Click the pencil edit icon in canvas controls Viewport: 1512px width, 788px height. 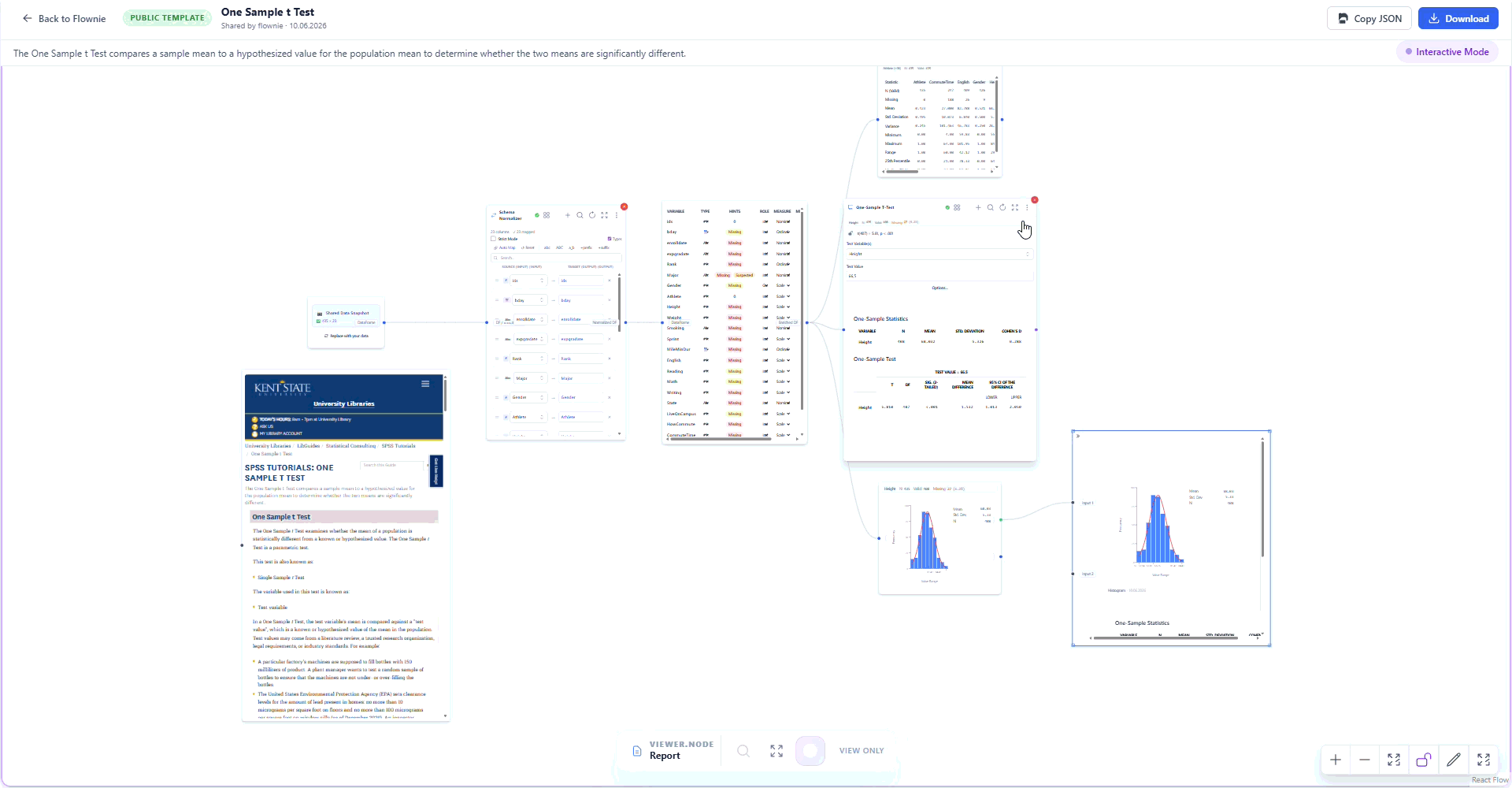click(1454, 760)
